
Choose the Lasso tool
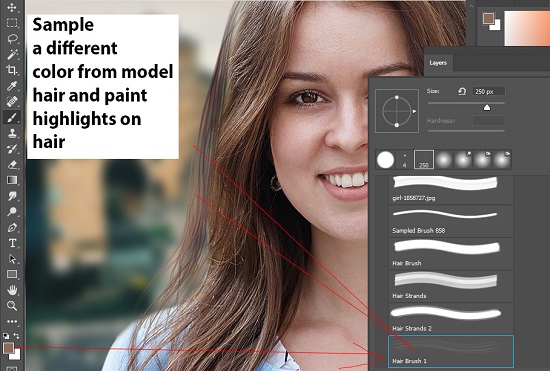(x=12, y=39)
